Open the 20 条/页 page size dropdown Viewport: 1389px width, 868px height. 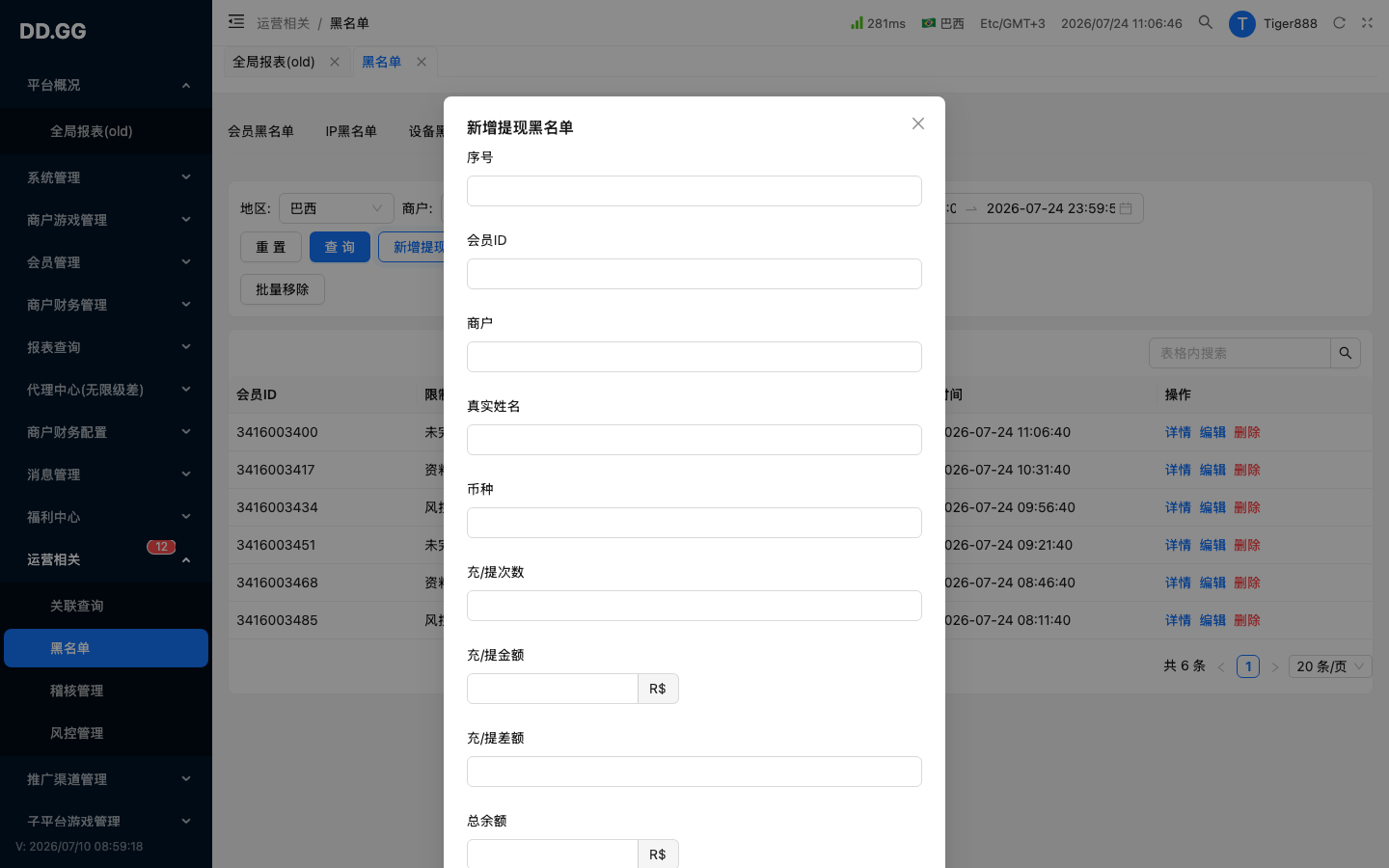click(x=1330, y=666)
